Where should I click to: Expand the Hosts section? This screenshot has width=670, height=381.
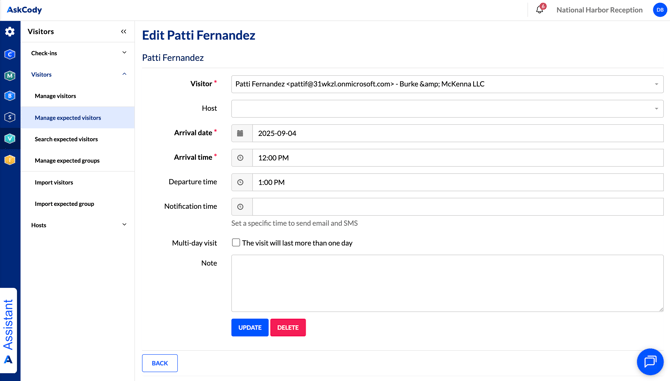pos(78,225)
